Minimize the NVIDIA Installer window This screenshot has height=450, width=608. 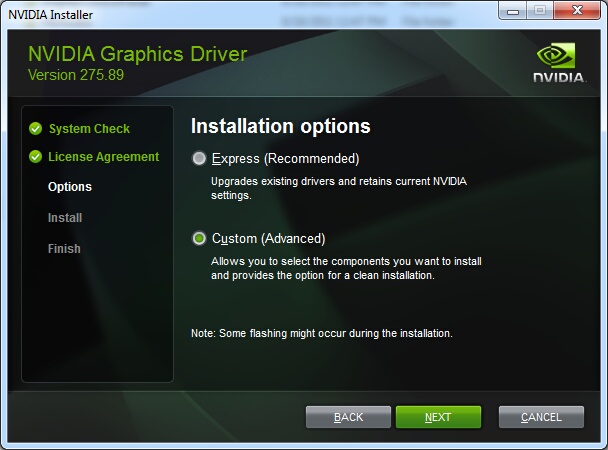(513, 11)
